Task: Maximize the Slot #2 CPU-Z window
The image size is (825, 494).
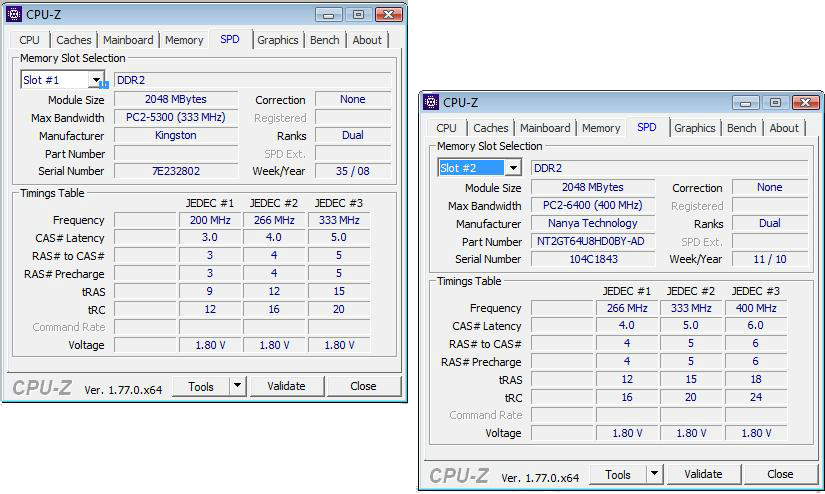Action: pyautogui.click(x=775, y=103)
